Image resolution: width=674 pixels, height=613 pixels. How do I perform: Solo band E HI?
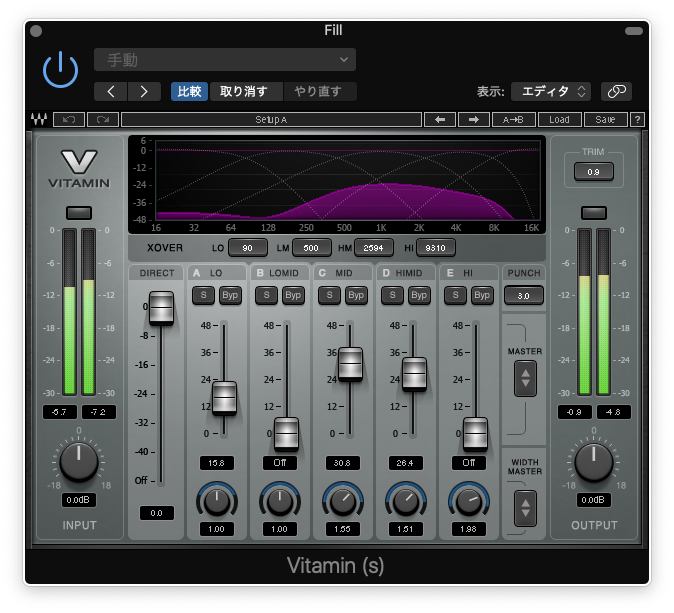click(455, 295)
